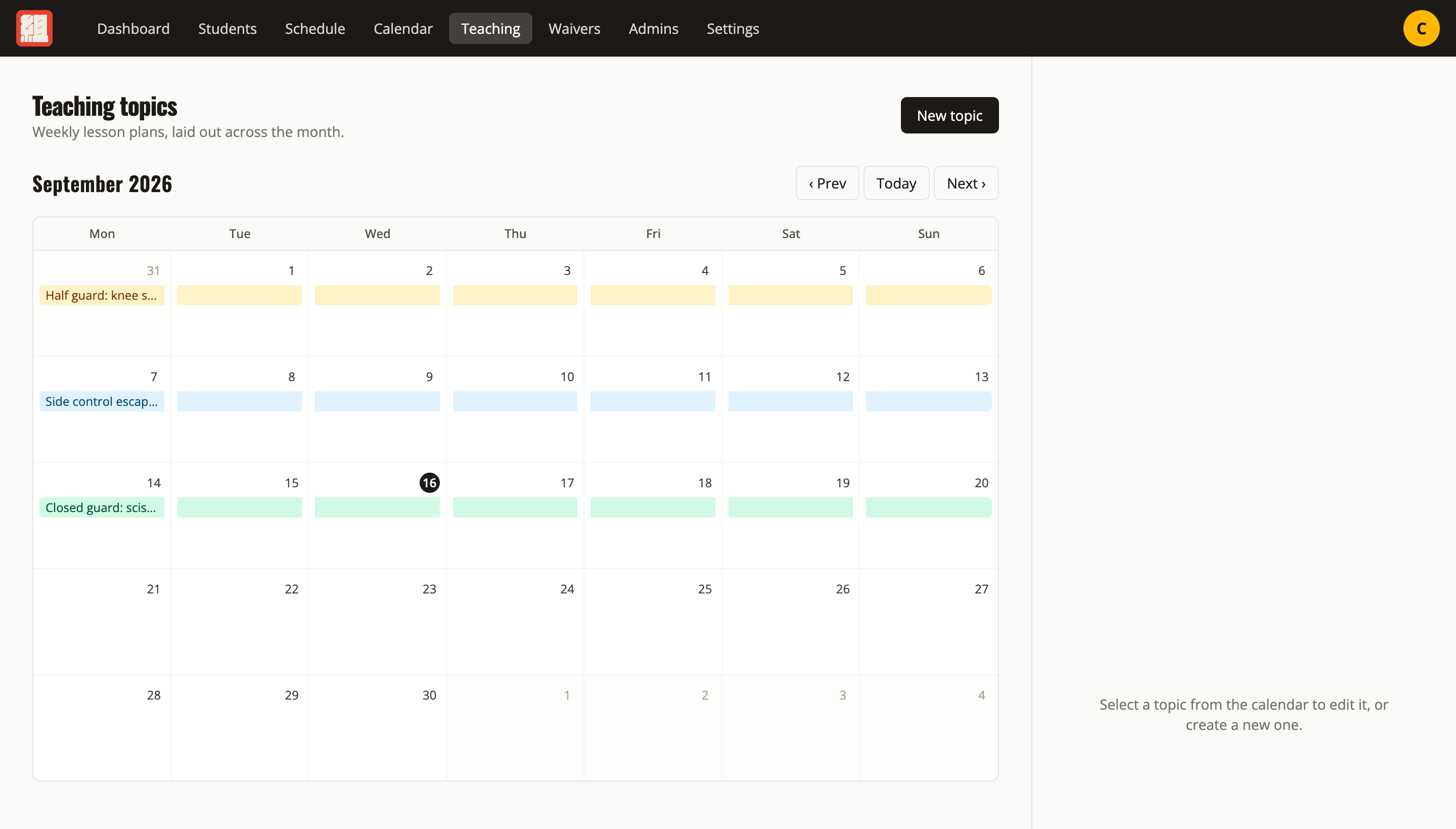Image resolution: width=1456 pixels, height=829 pixels.
Task: Click the green topic bar on Tuesday 15
Action: click(x=239, y=508)
